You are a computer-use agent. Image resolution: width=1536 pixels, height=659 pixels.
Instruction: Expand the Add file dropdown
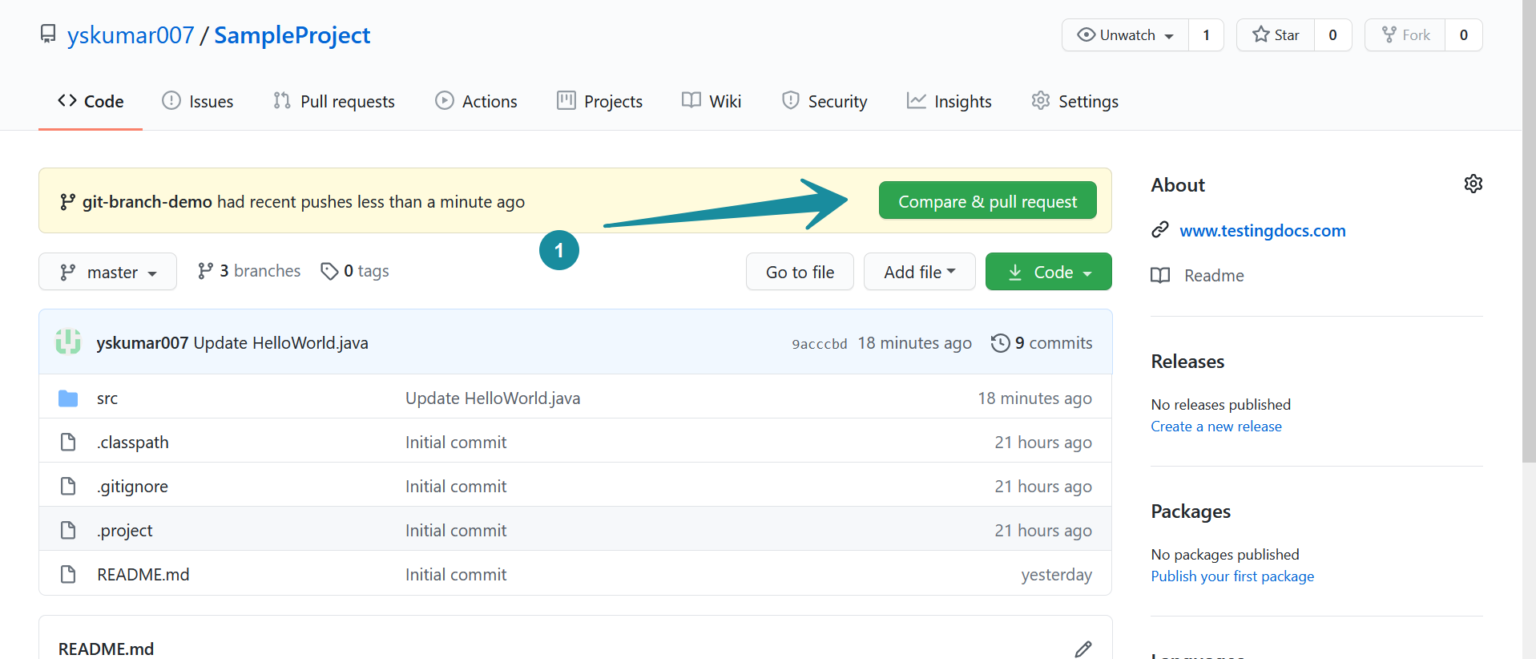coord(919,271)
